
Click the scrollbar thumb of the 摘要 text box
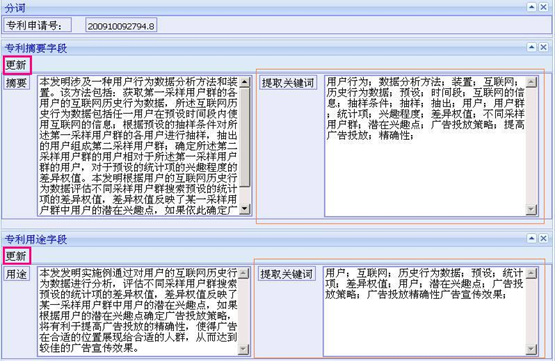pos(244,137)
